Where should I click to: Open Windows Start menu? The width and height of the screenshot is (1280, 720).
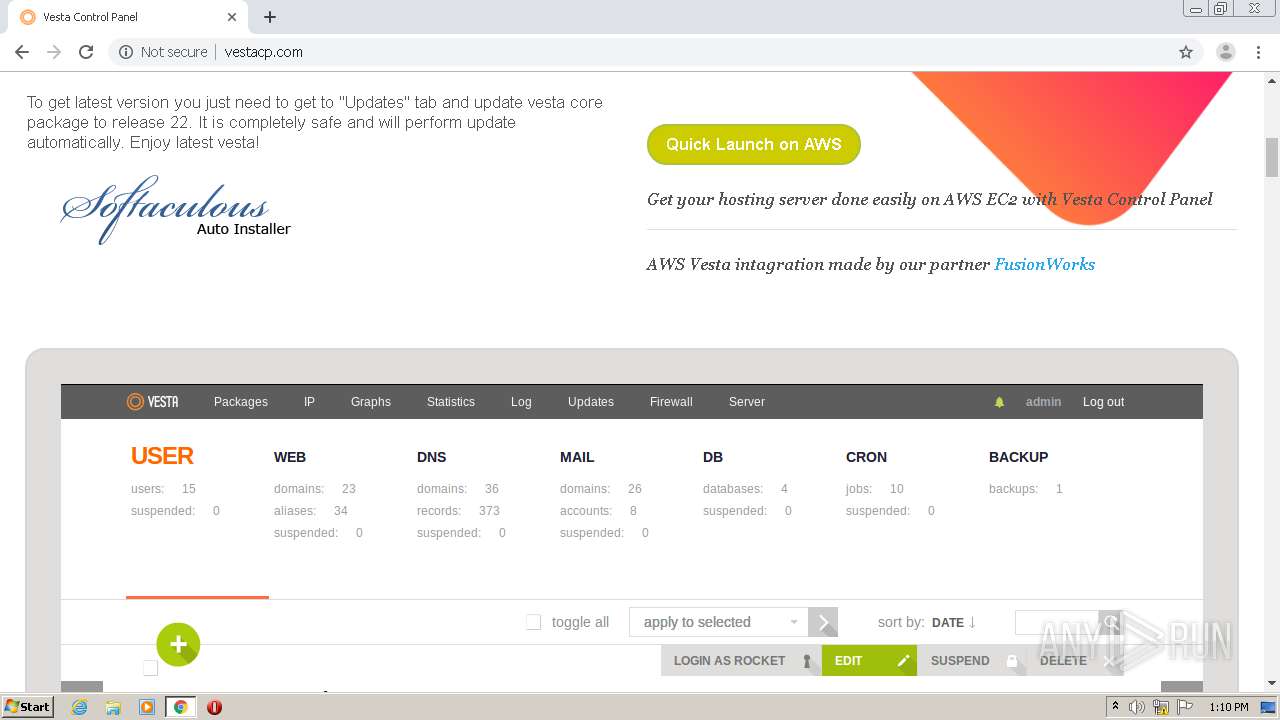[27, 707]
